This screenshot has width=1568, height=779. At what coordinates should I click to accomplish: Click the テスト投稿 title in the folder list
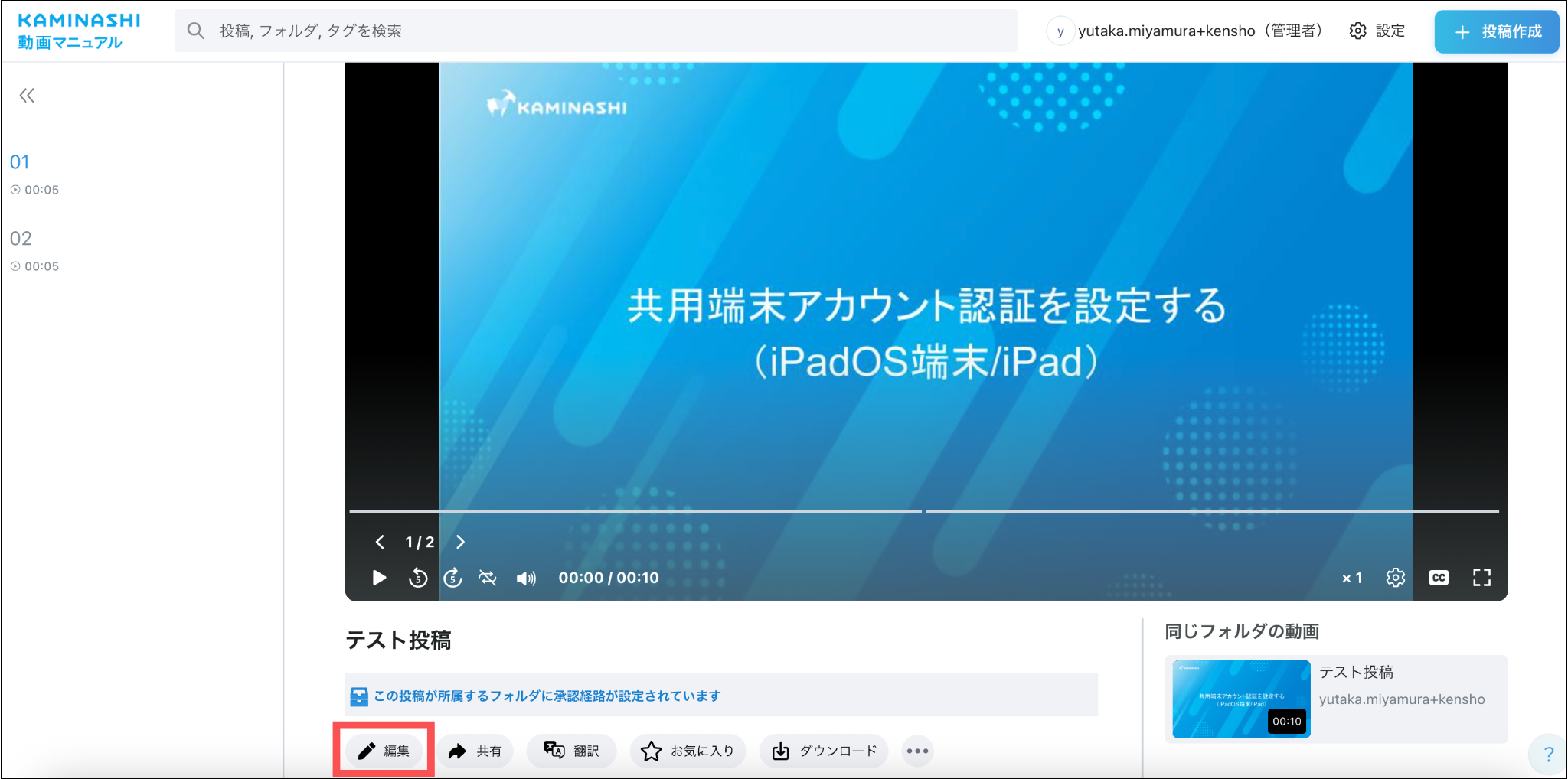point(1356,672)
